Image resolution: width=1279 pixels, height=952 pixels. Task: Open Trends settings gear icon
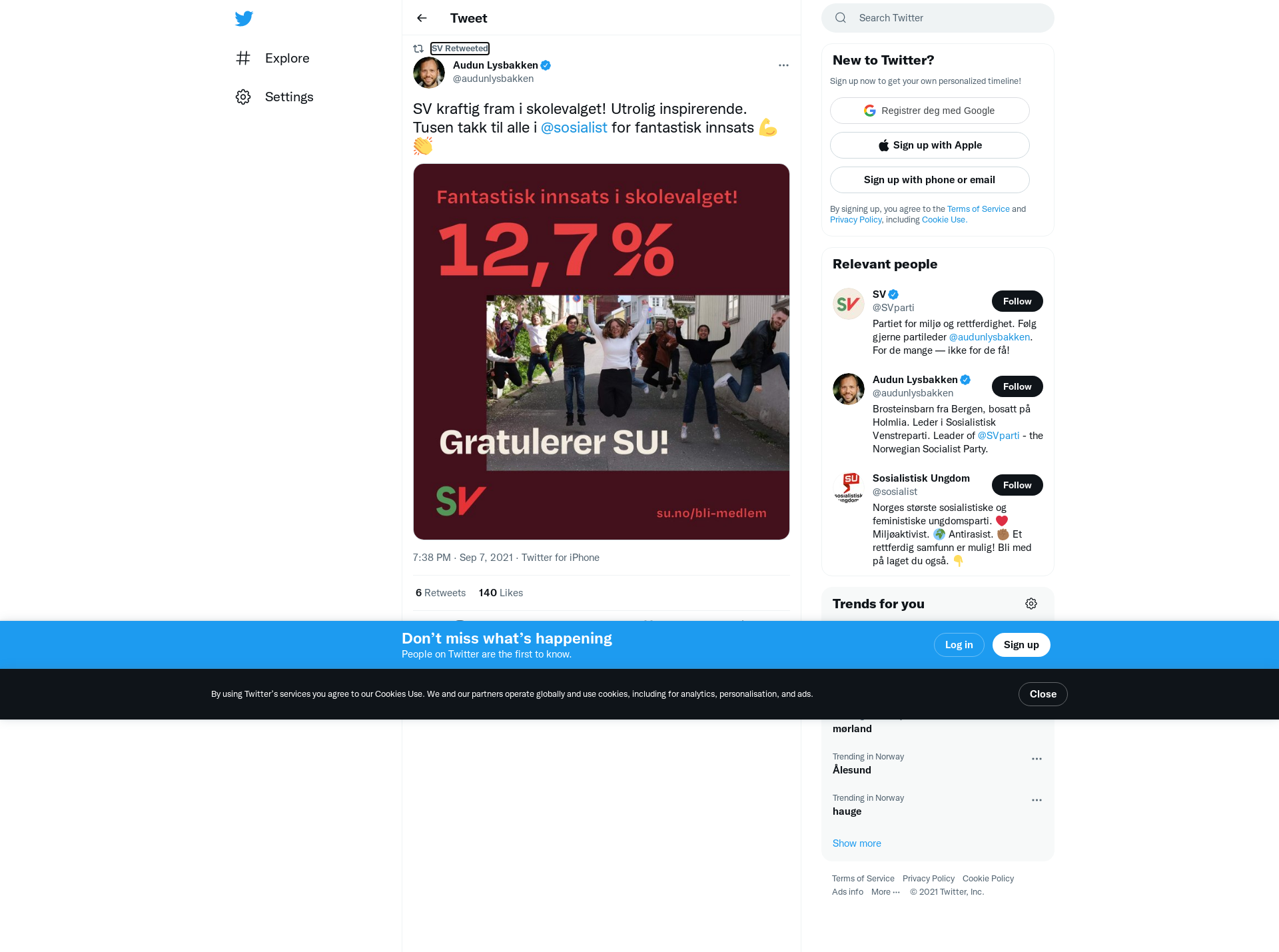coord(1031,604)
